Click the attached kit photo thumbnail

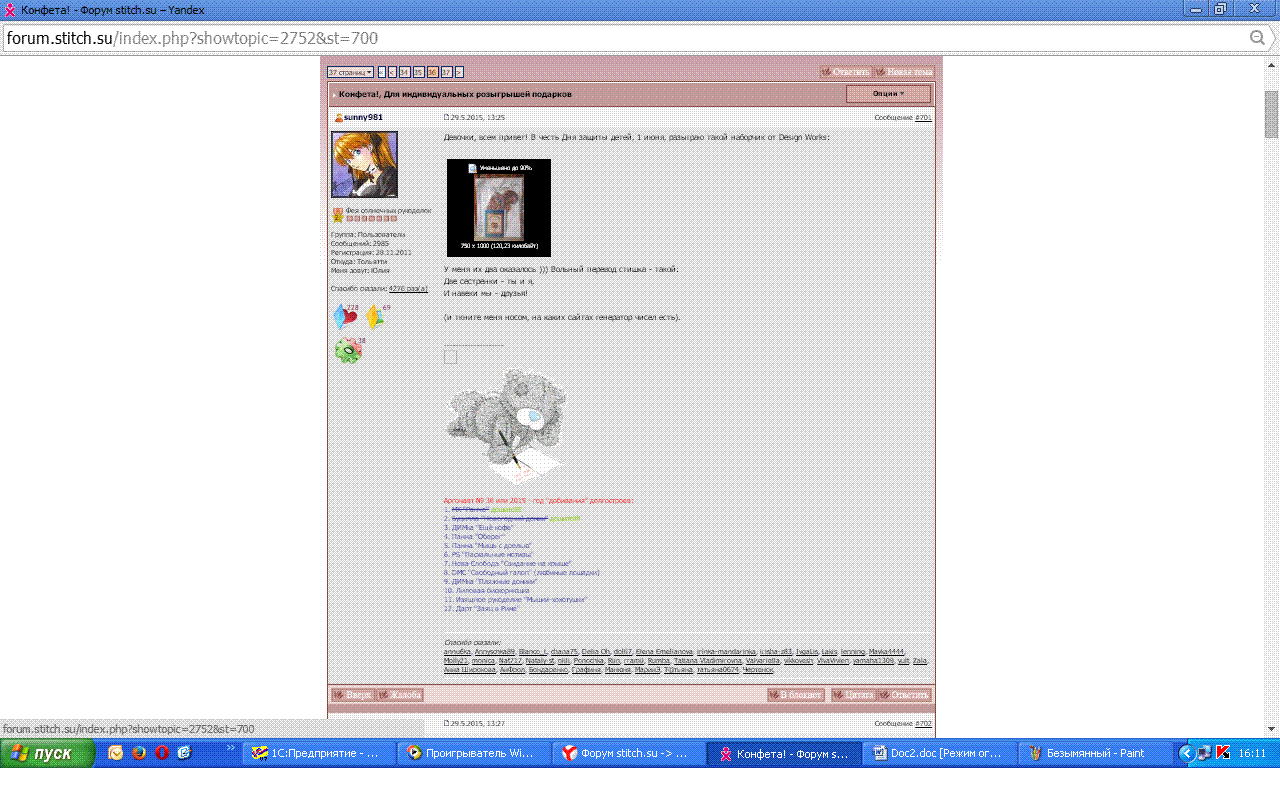click(498, 208)
